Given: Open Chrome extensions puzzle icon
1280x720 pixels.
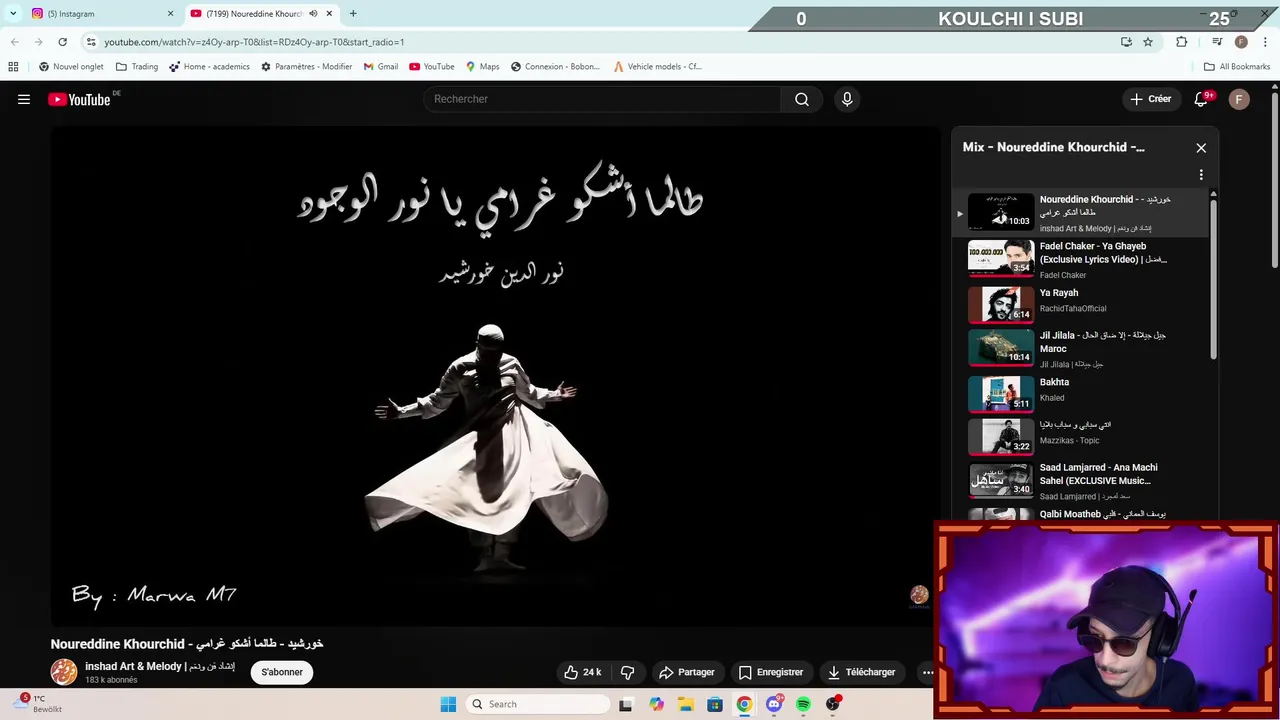Looking at the screenshot, I should 1182,42.
